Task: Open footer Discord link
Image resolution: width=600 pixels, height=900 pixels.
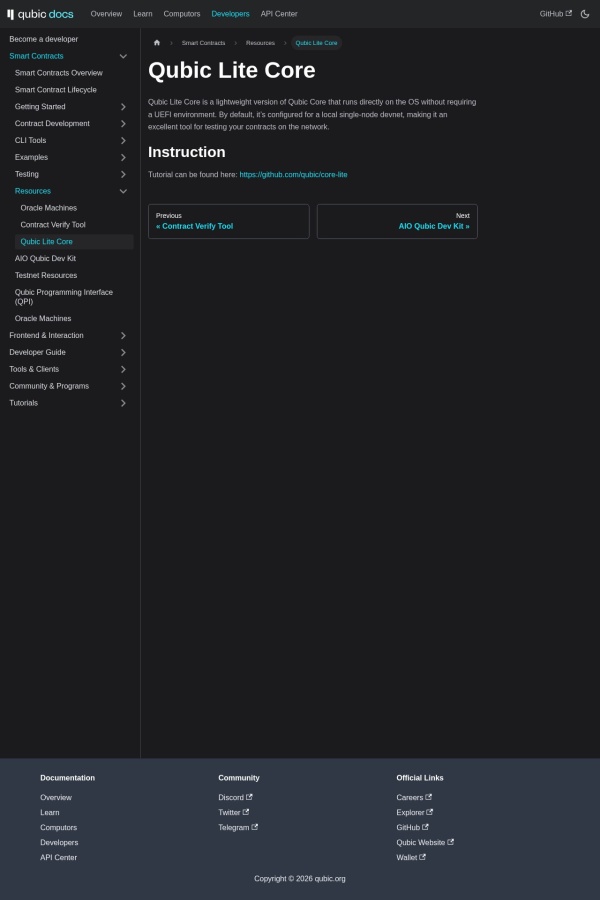Action: [235, 798]
